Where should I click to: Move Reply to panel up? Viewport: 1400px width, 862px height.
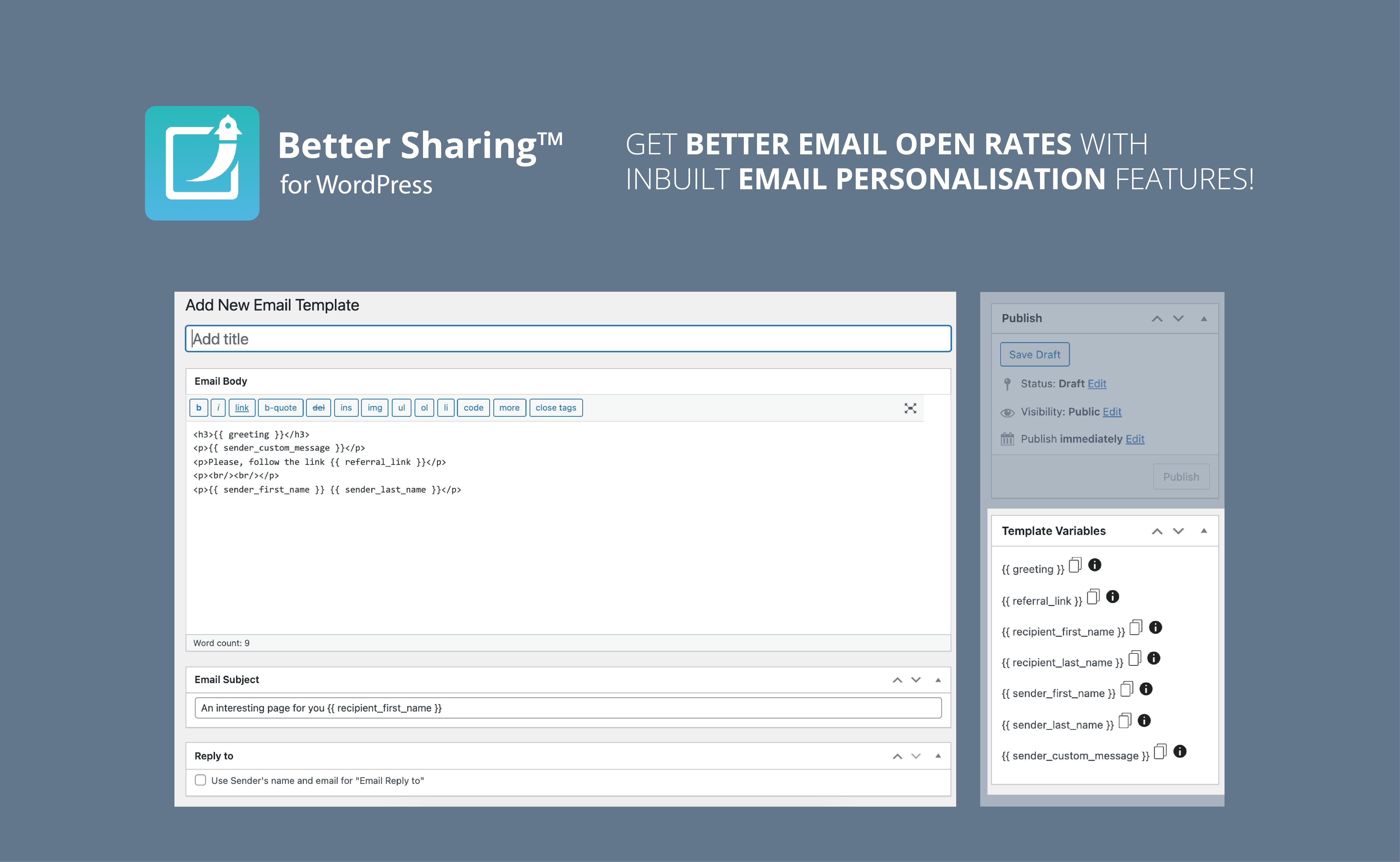click(x=897, y=757)
